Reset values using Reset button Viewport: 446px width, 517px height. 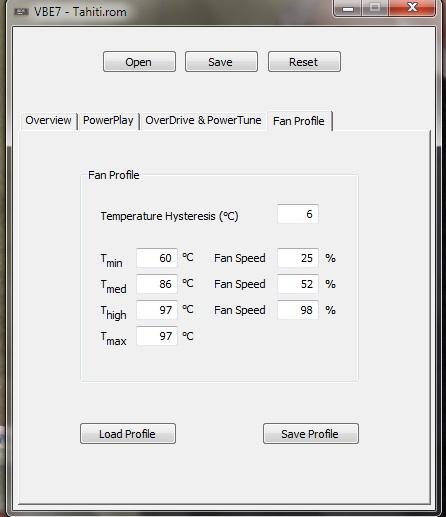304,62
